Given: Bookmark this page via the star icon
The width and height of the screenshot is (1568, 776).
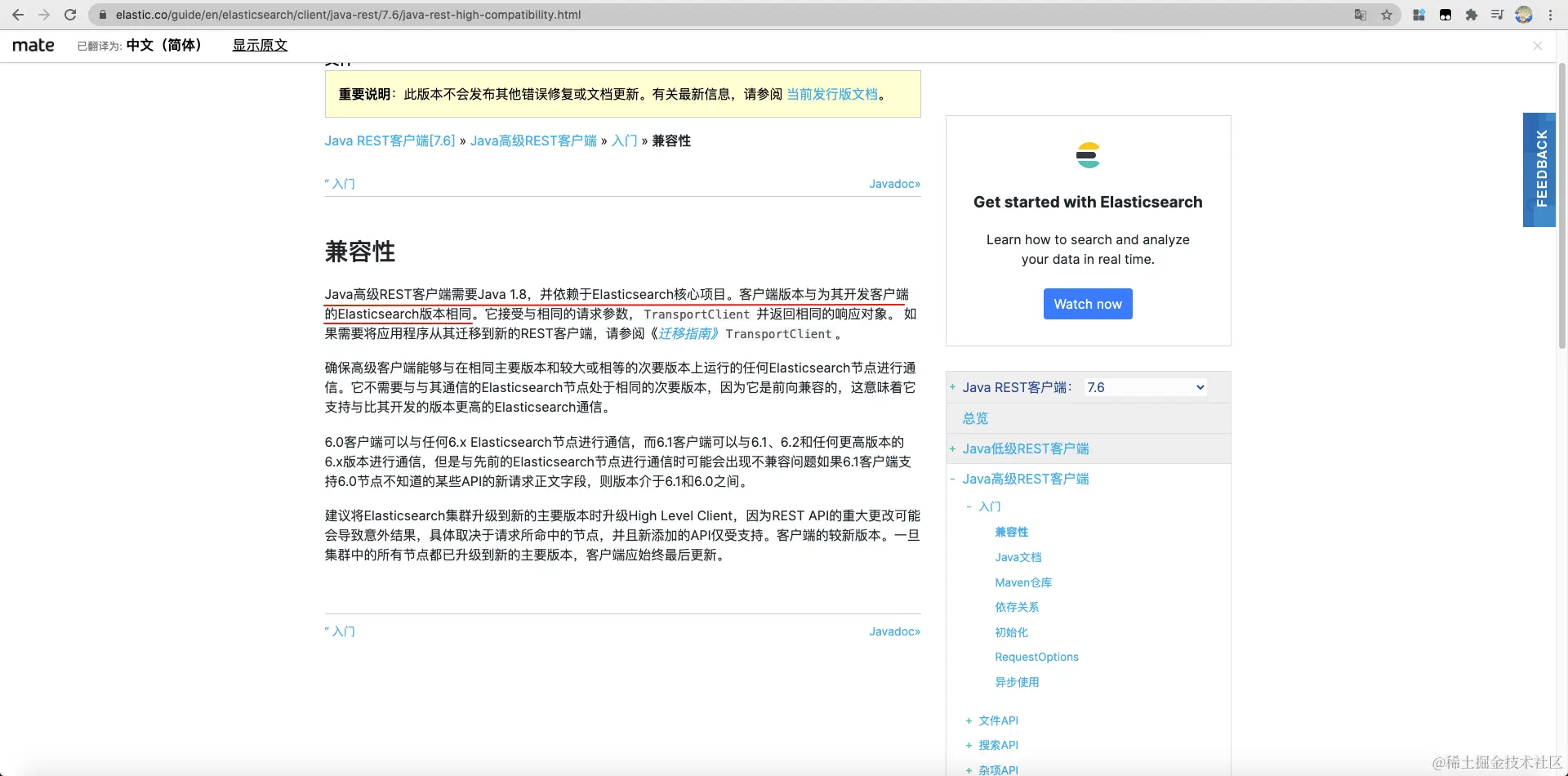Looking at the screenshot, I should coord(1388,15).
